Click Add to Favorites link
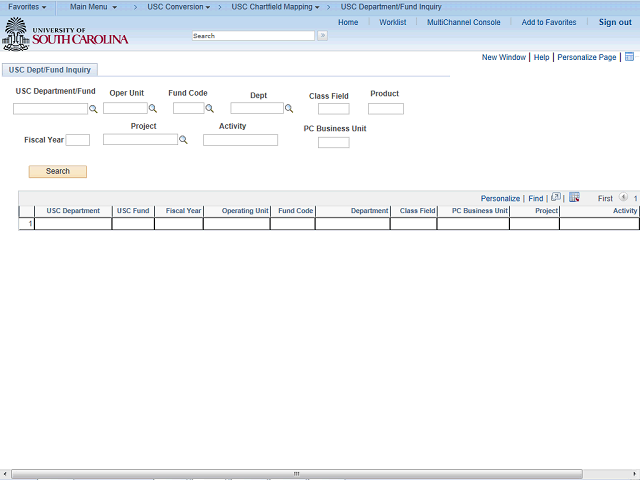The width and height of the screenshot is (640, 480). click(x=549, y=22)
